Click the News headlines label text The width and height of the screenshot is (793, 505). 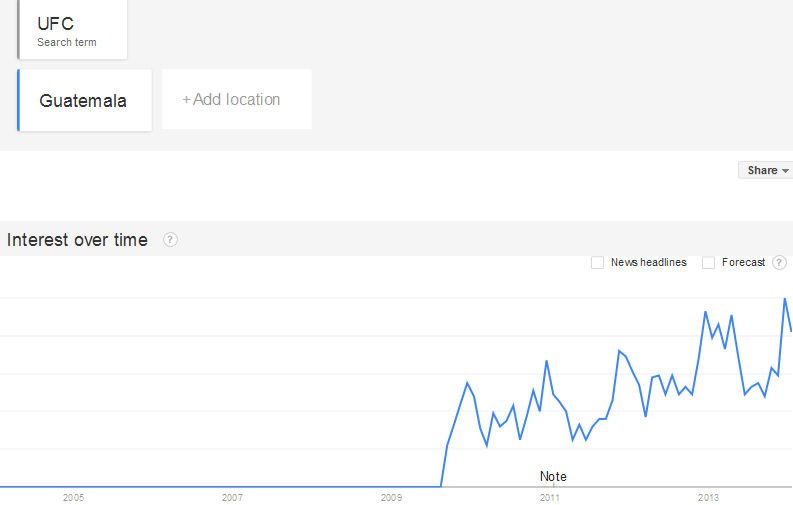click(648, 263)
